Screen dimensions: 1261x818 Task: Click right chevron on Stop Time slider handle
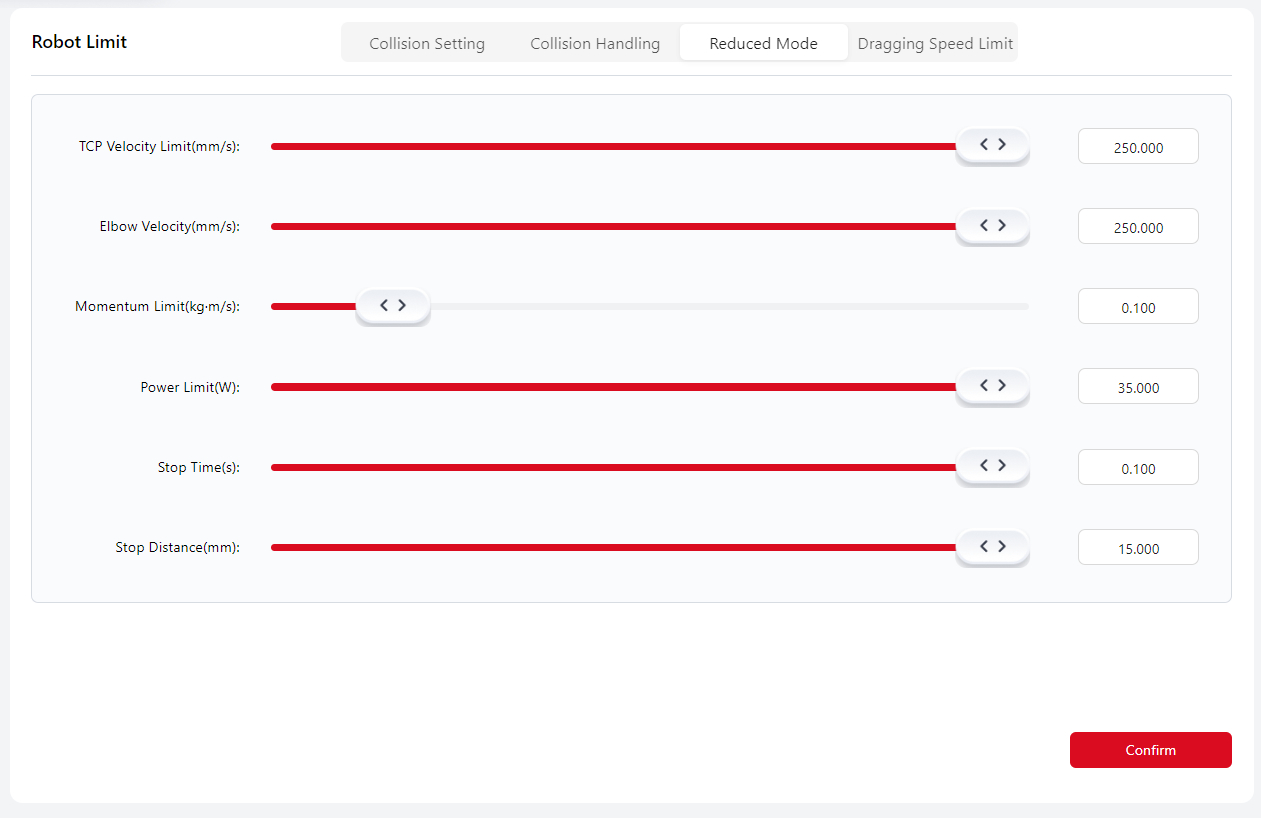point(1002,465)
